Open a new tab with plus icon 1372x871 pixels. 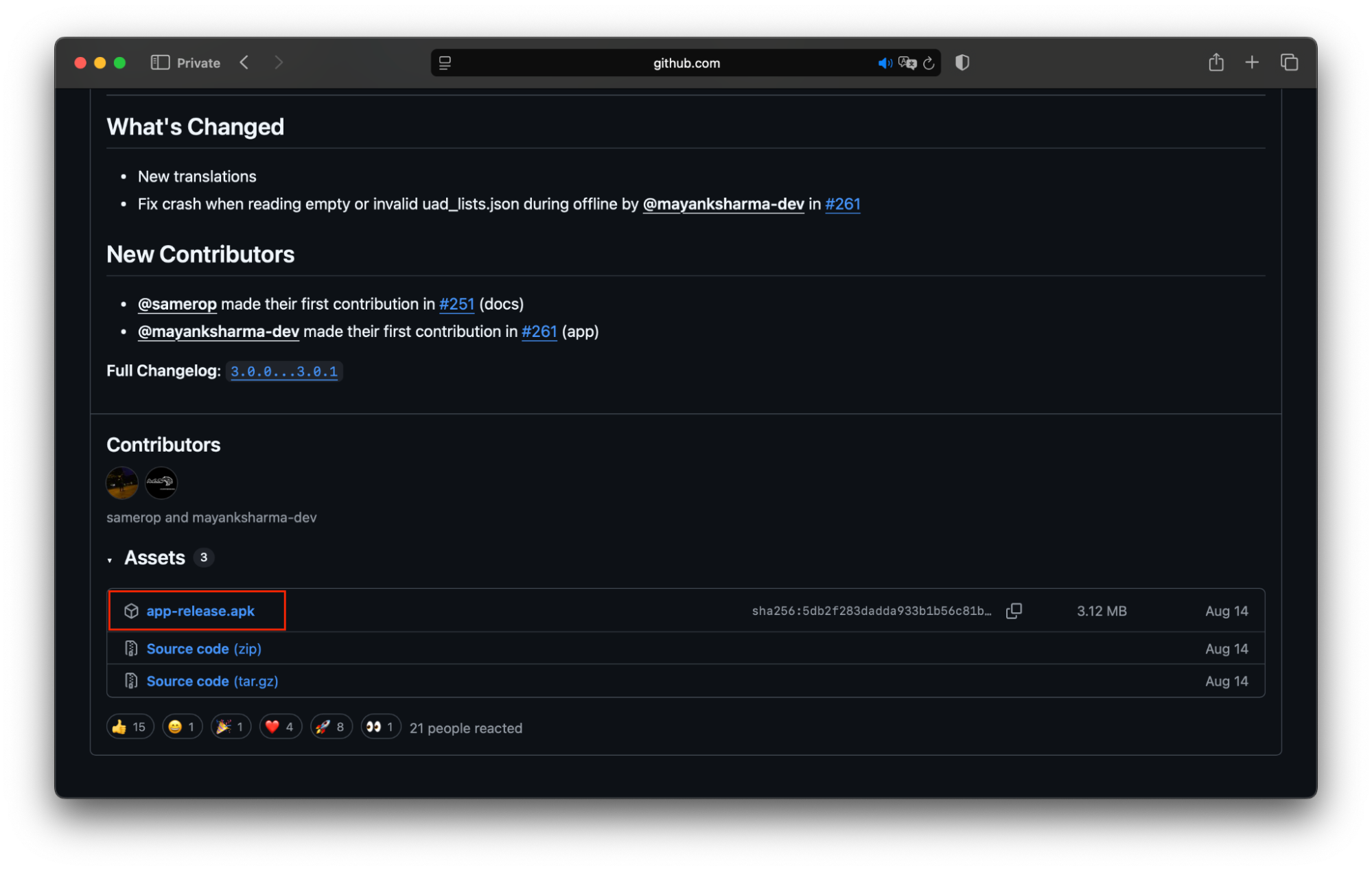tap(1252, 62)
